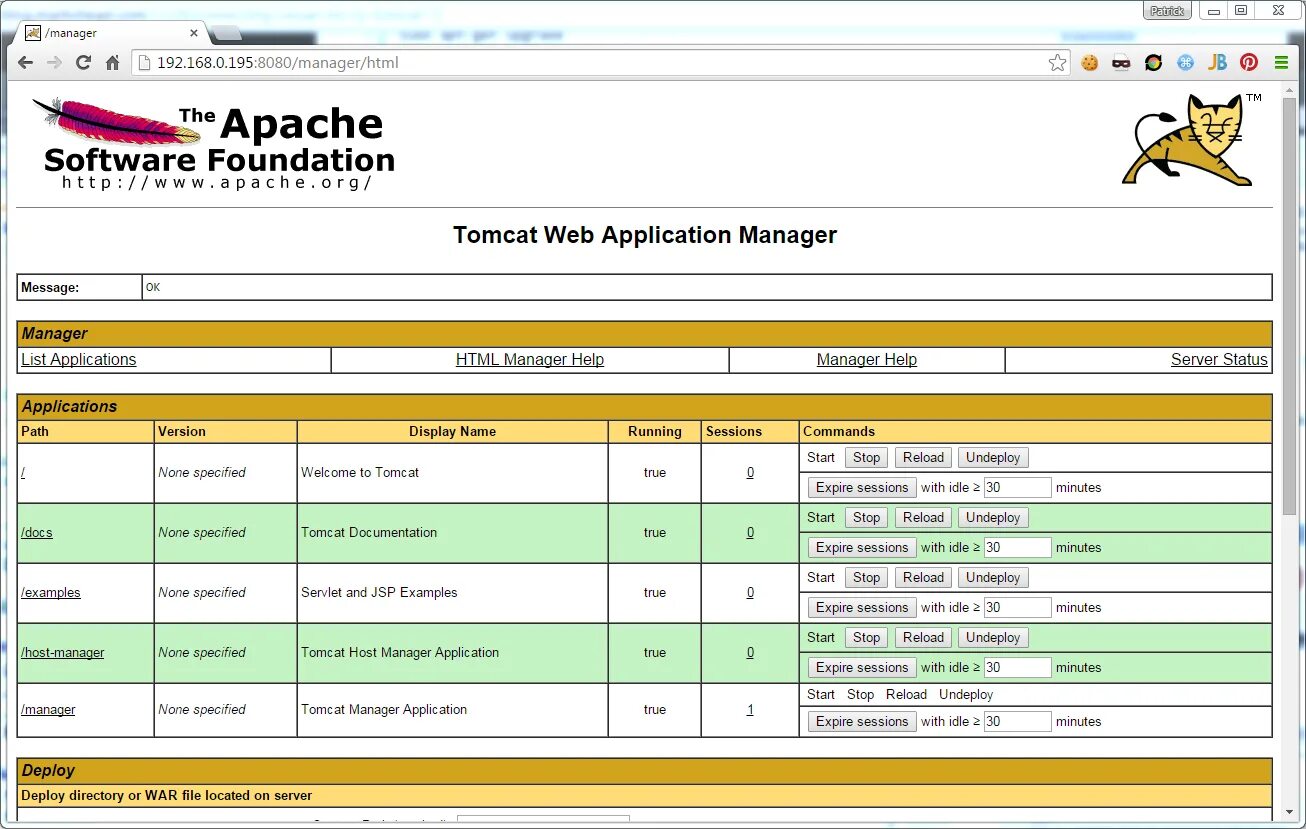Click the Tomcat cat logo
Screen dimensions: 1306x829
[x=1192, y=139]
